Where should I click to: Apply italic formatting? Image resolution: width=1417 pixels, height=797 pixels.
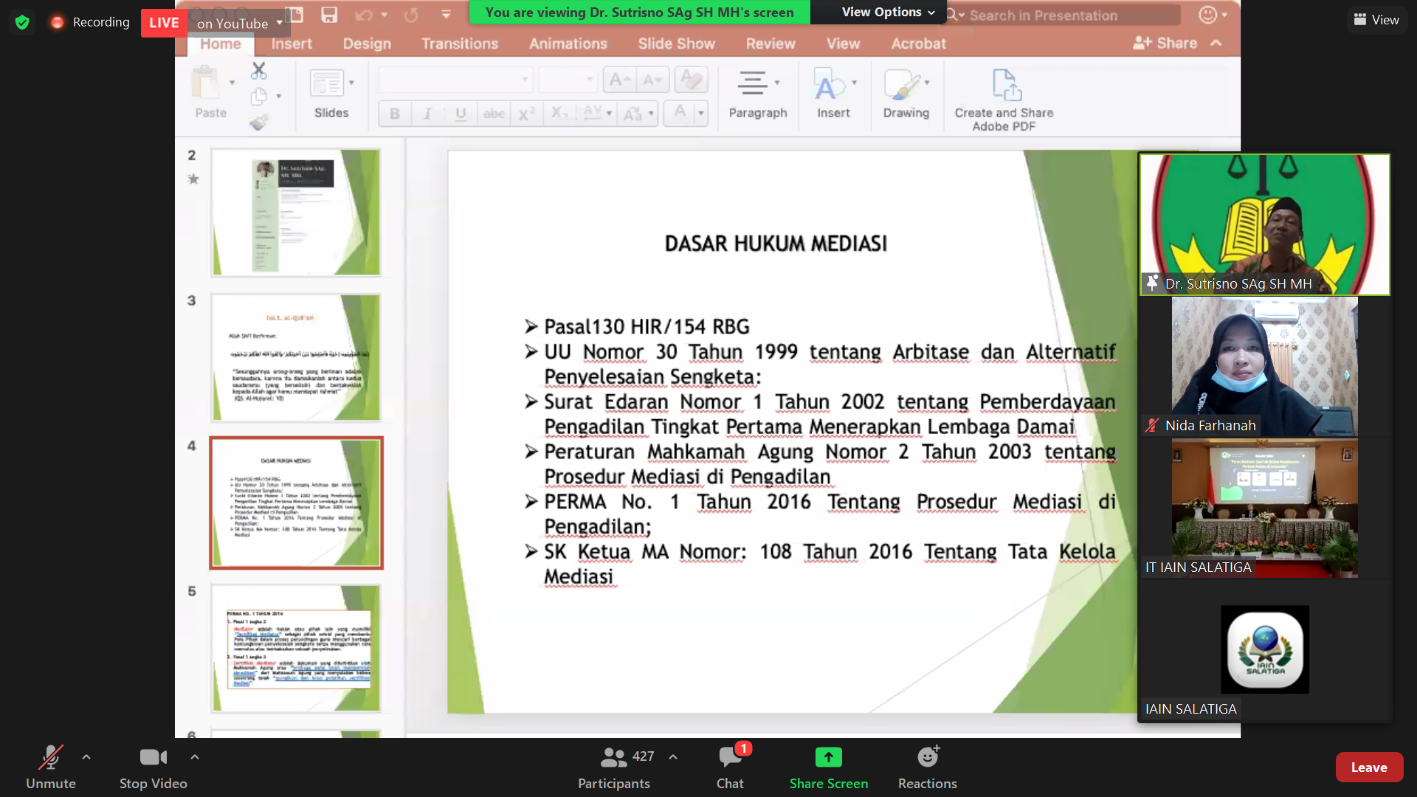427,113
